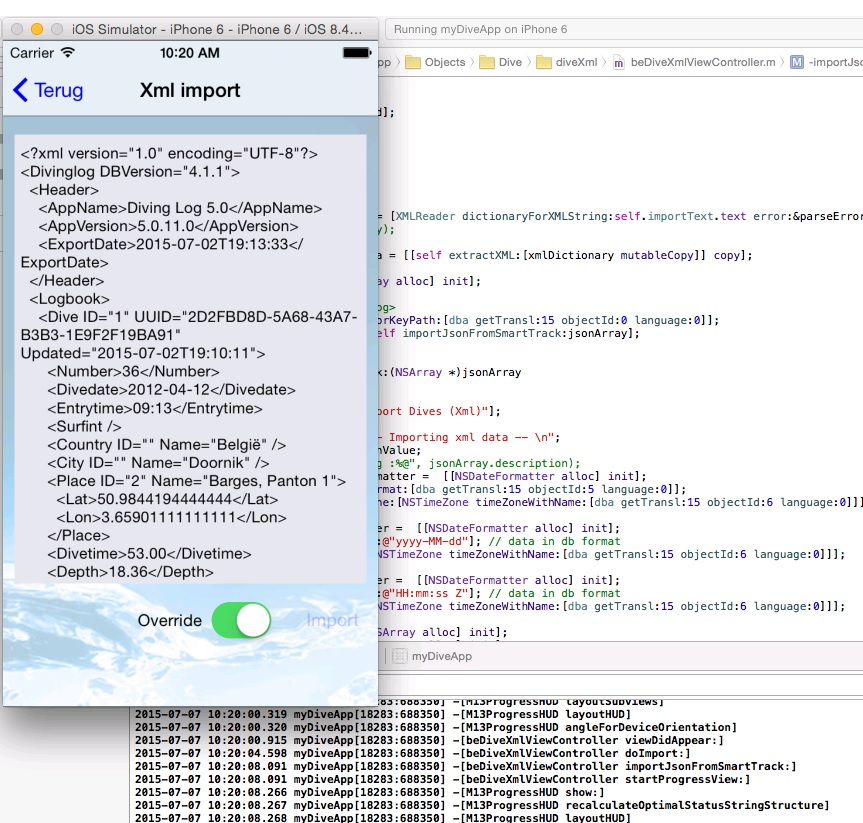
Task: Toggle the Override switch off
Action: click(x=241, y=620)
